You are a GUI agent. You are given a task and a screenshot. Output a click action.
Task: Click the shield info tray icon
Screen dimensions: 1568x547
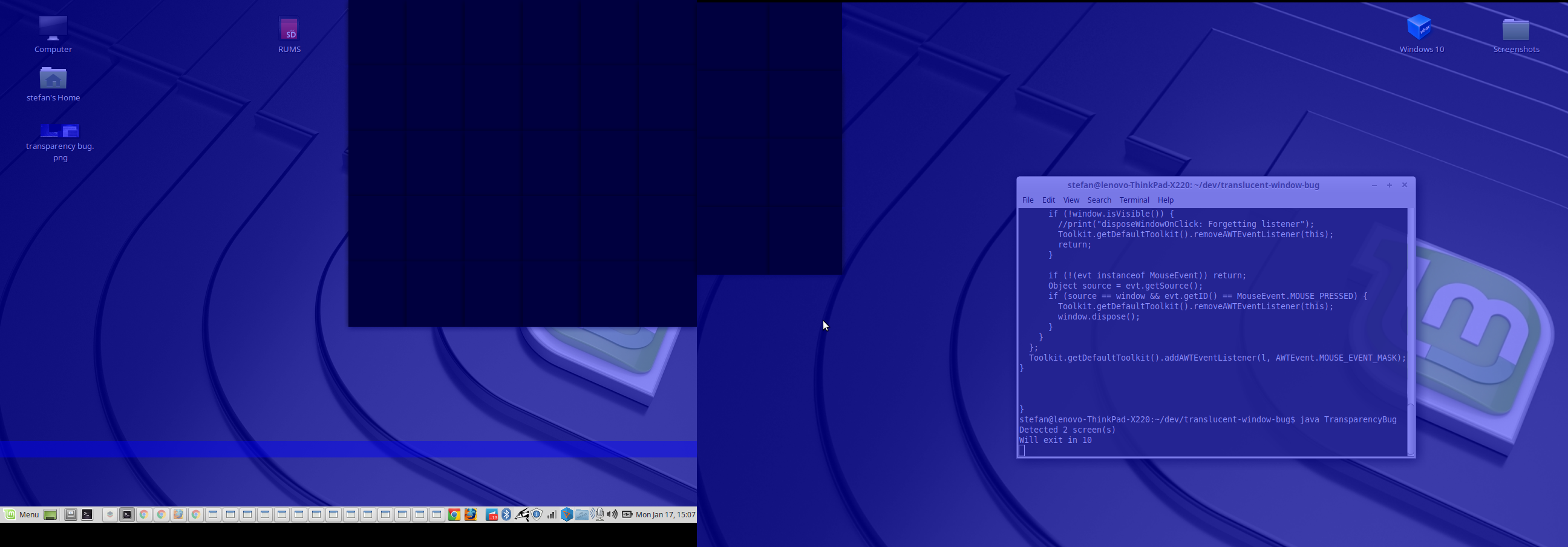(537, 515)
